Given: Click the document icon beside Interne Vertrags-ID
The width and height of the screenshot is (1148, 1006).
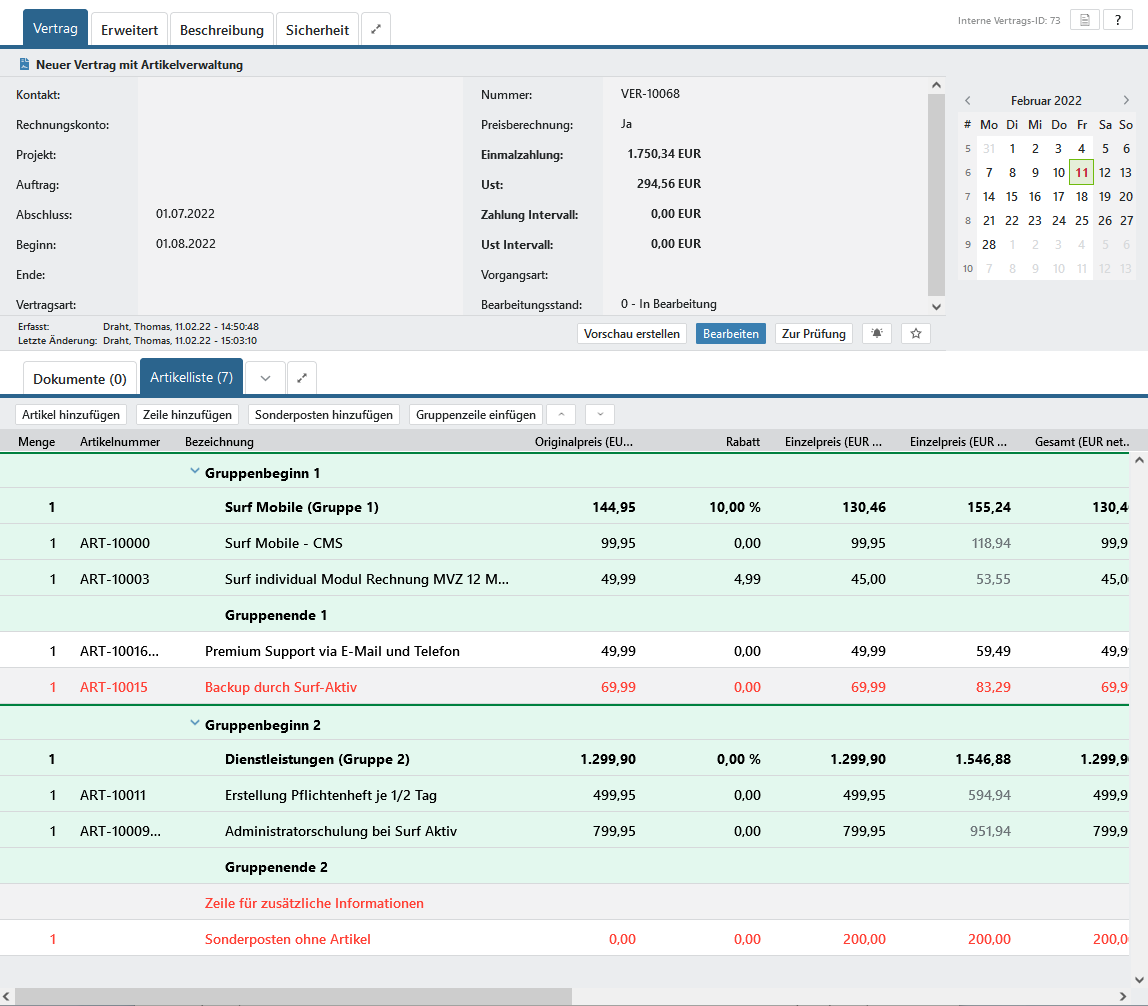Looking at the screenshot, I should (x=1084, y=20).
